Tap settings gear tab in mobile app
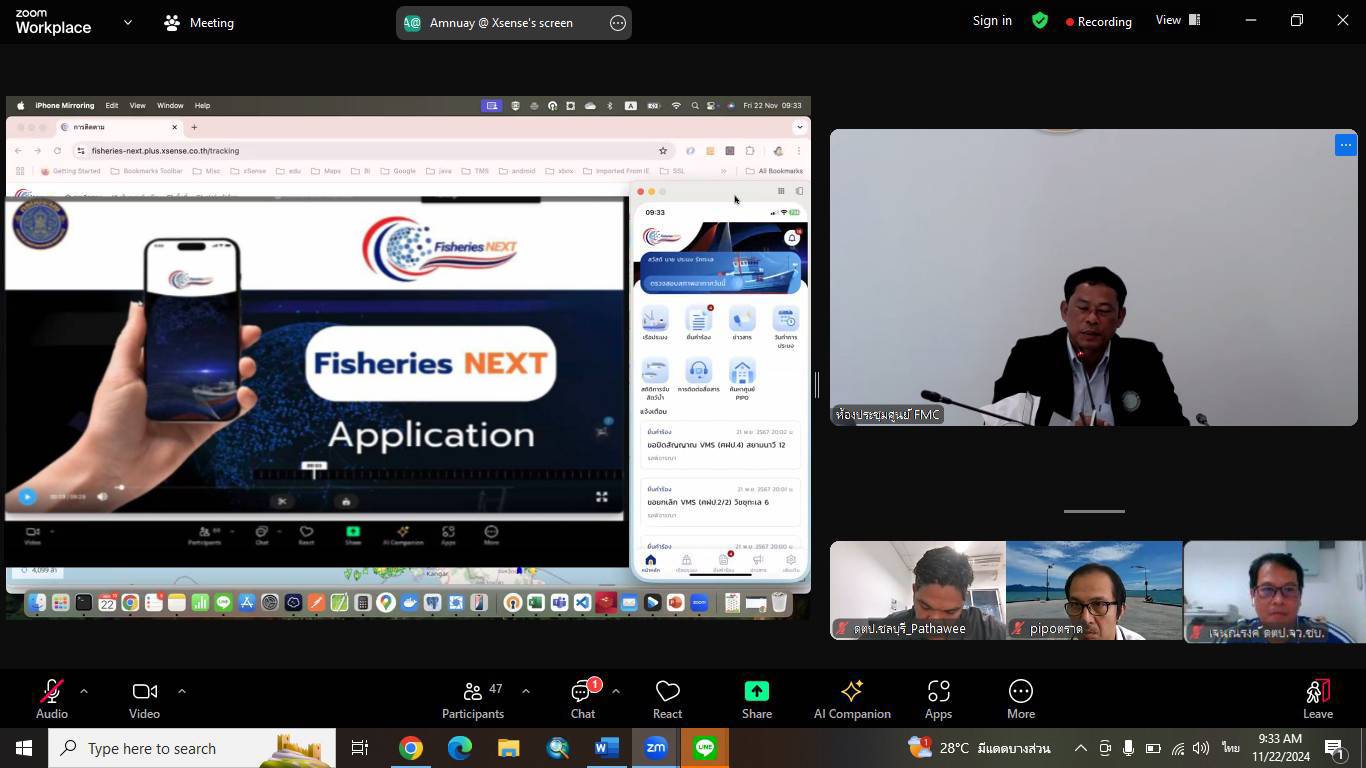 click(x=791, y=563)
